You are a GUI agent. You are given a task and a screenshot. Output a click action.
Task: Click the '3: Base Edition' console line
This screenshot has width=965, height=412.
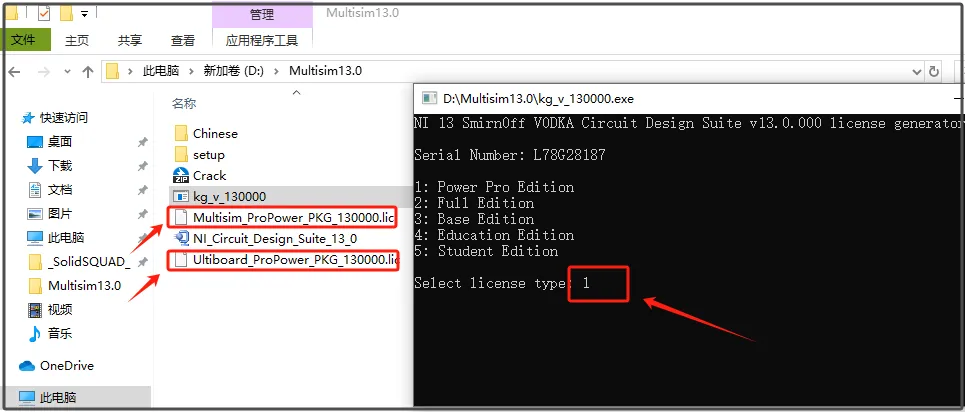point(474,219)
